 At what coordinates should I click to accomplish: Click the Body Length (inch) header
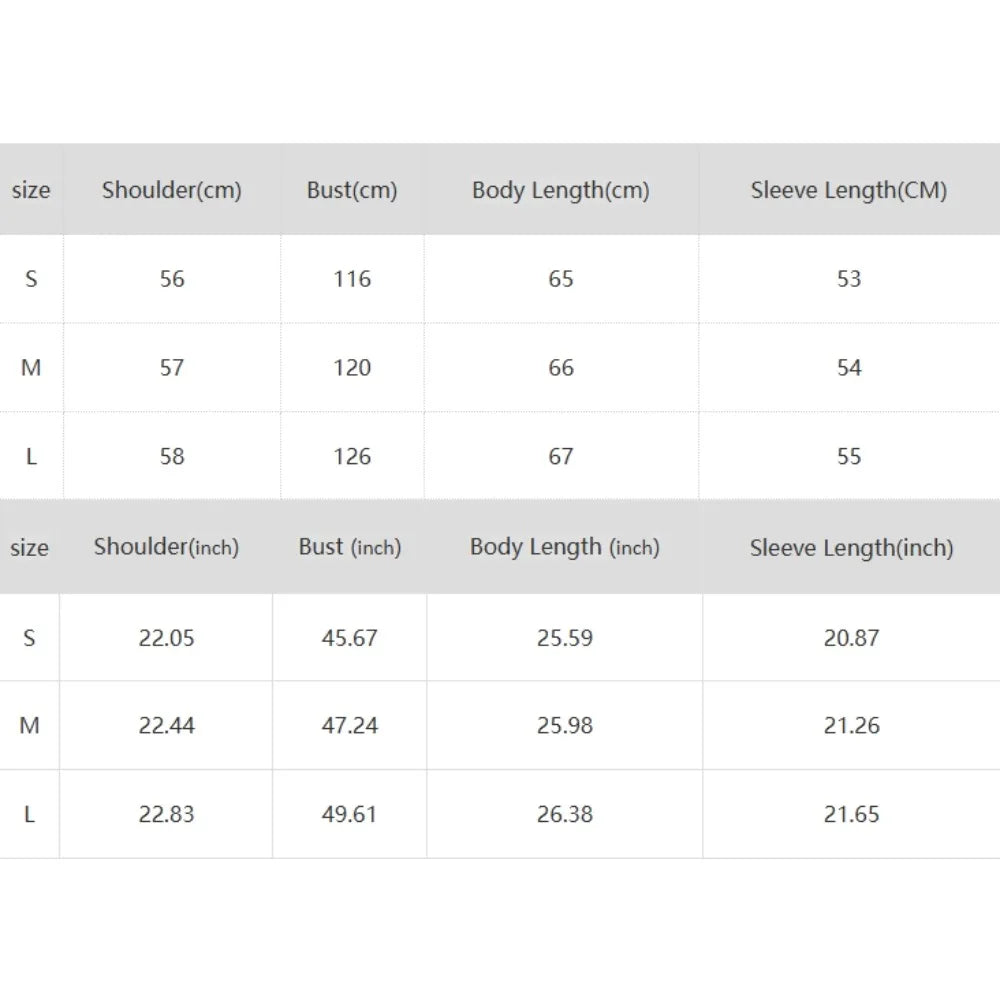[565, 547]
